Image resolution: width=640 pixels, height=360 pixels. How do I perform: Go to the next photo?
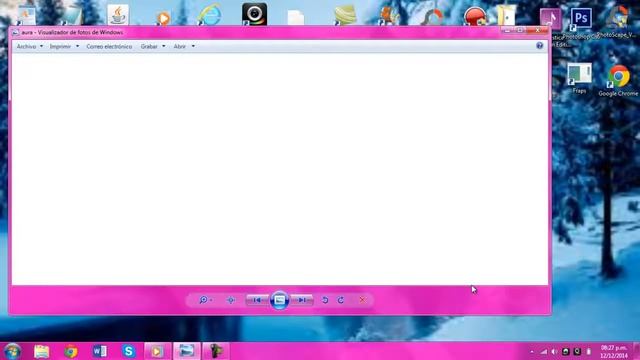tap(302, 300)
